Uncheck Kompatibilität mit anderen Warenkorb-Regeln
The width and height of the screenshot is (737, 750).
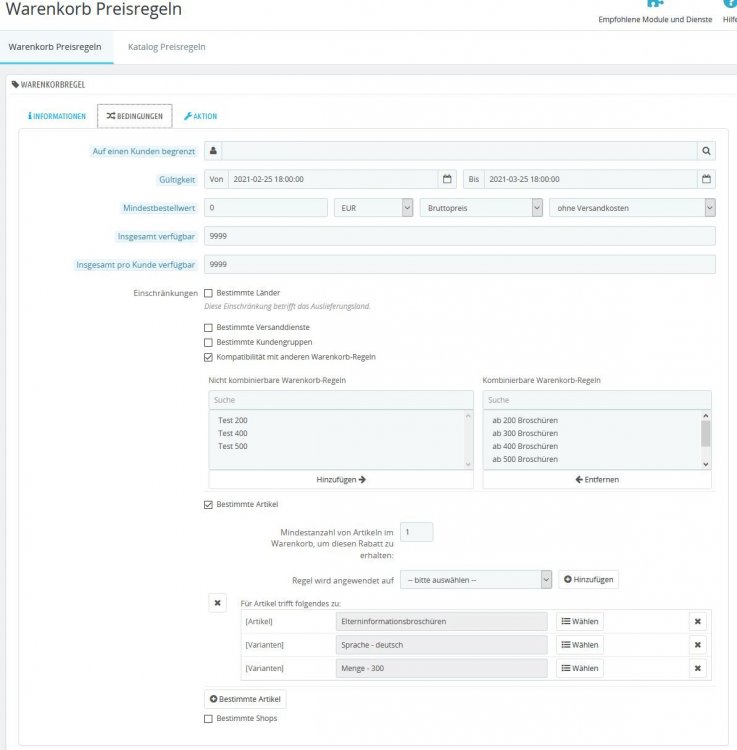pyautogui.click(x=208, y=357)
